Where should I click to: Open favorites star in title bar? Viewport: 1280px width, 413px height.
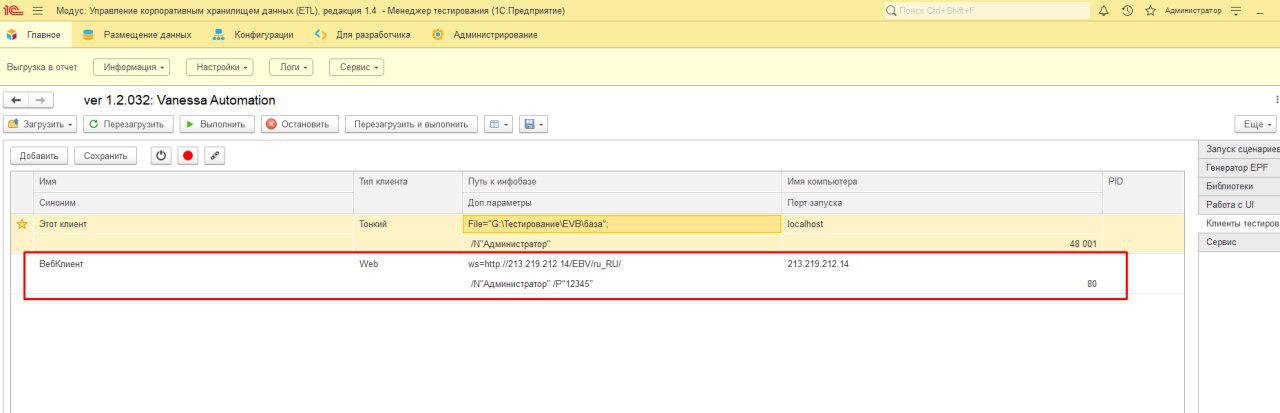(x=1150, y=10)
